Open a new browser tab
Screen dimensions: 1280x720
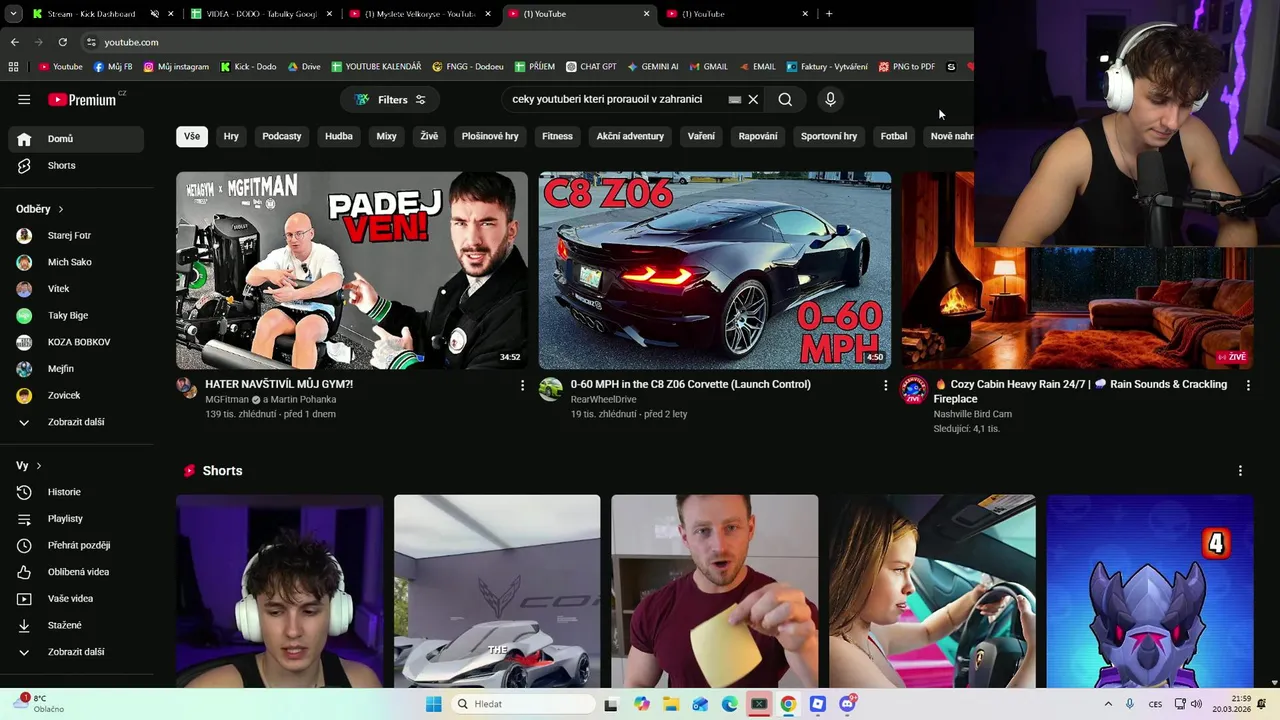tap(829, 14)
